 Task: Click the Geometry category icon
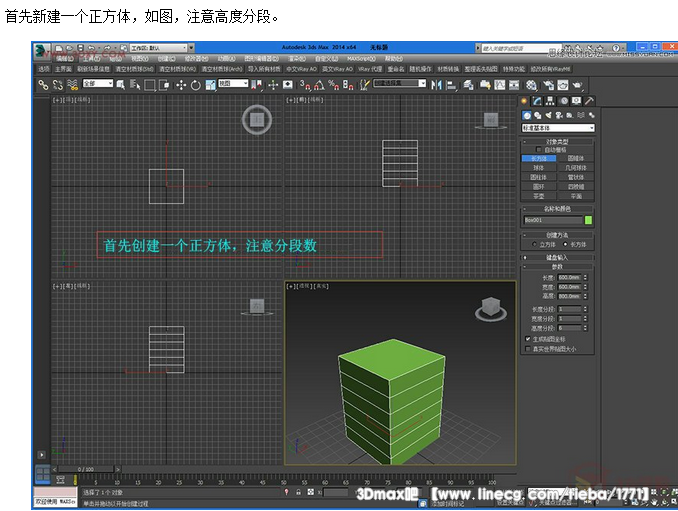527,115
